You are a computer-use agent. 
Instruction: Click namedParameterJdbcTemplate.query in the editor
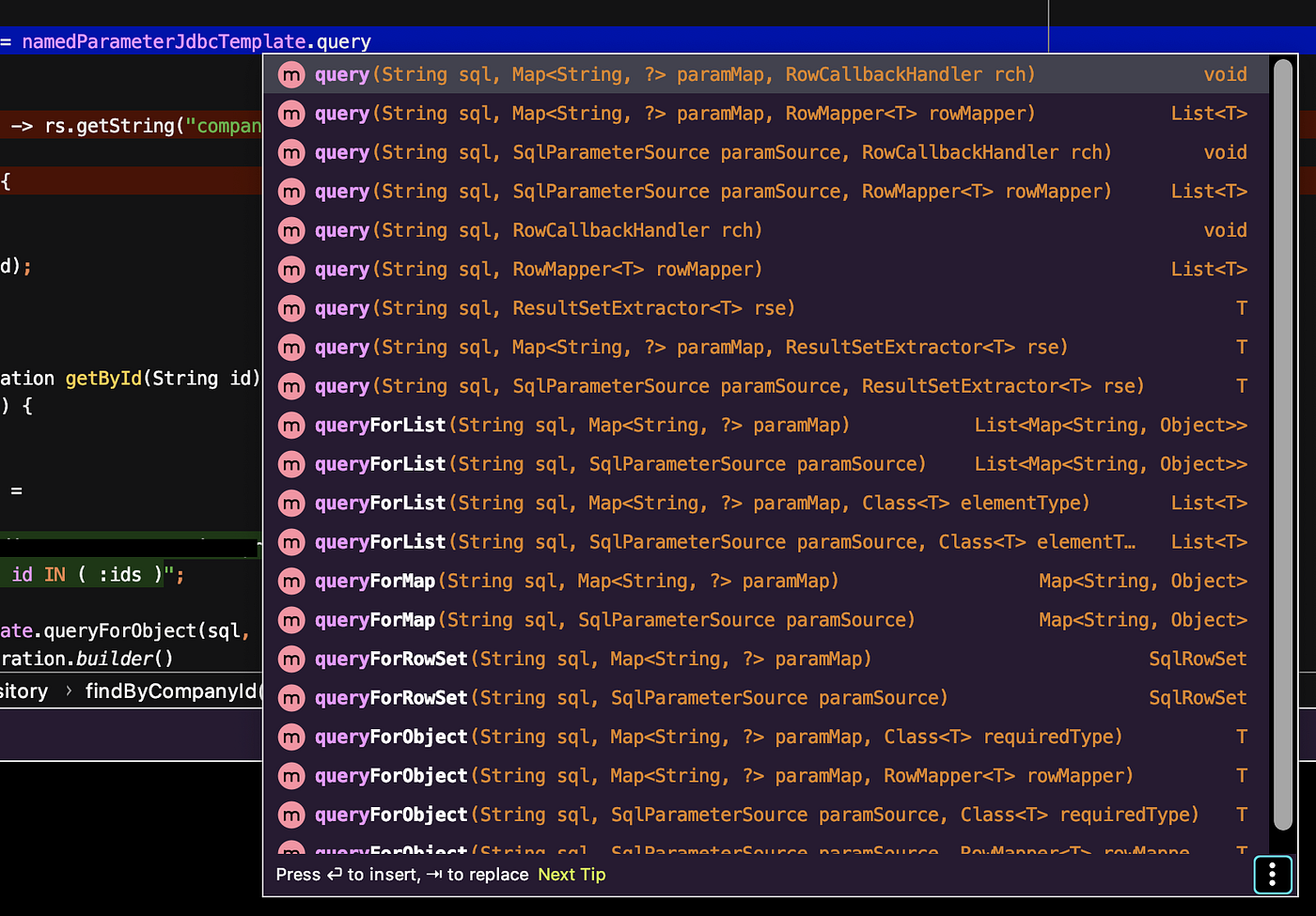tap(188, 41)
